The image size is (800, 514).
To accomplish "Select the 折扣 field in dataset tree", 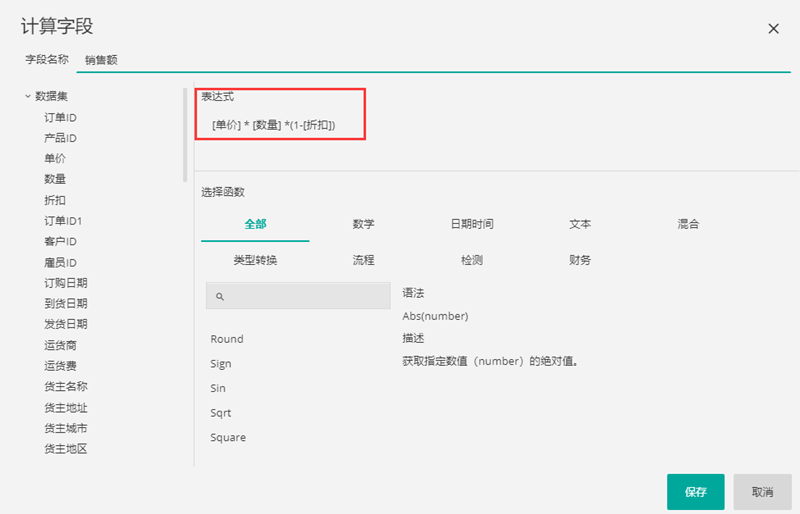I will click(x=55, y=200).
